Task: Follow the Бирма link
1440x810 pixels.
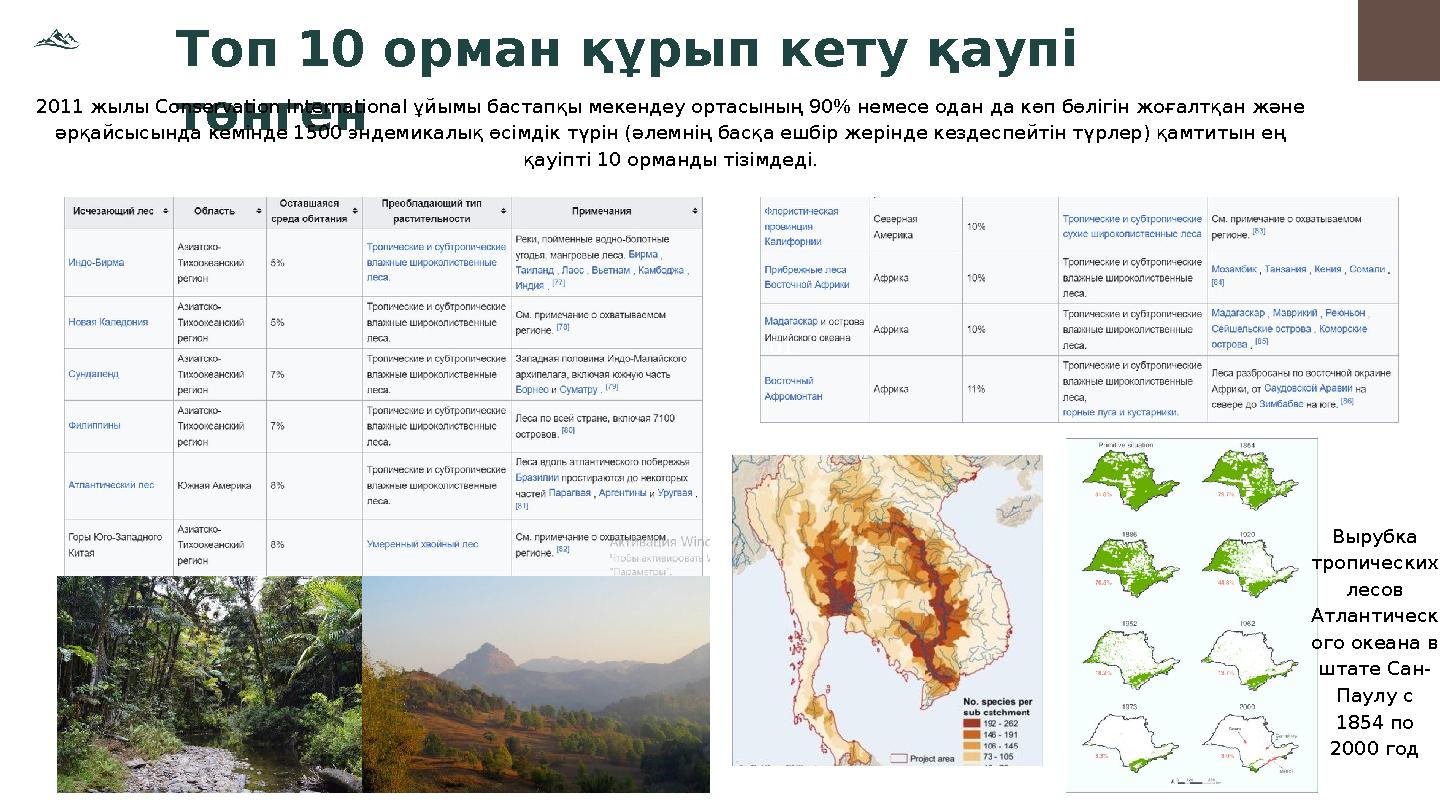Action: coord(643,254)
